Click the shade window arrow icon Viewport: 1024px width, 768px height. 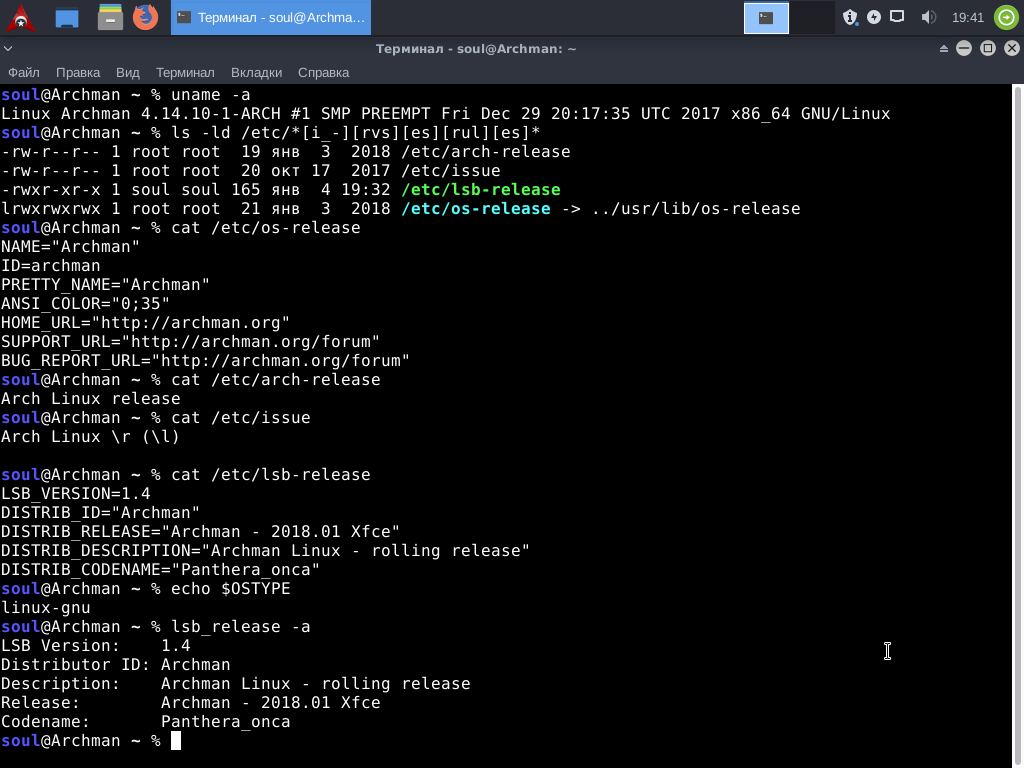coord(944,48)
